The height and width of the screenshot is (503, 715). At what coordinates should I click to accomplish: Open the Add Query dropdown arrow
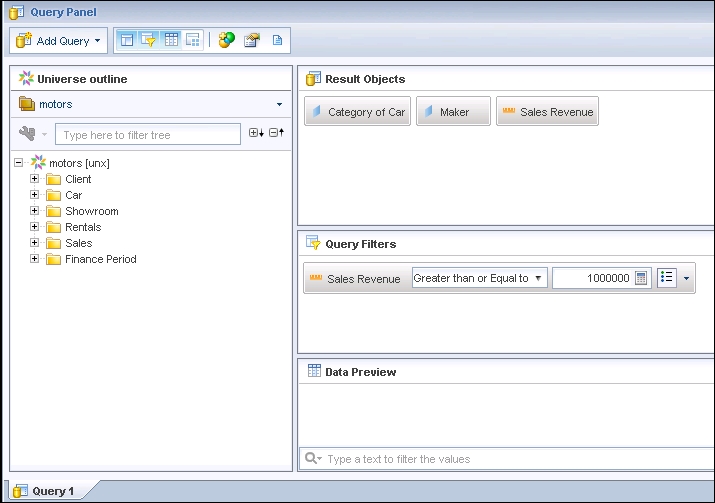pyautogui.click(x=98, y=41)
